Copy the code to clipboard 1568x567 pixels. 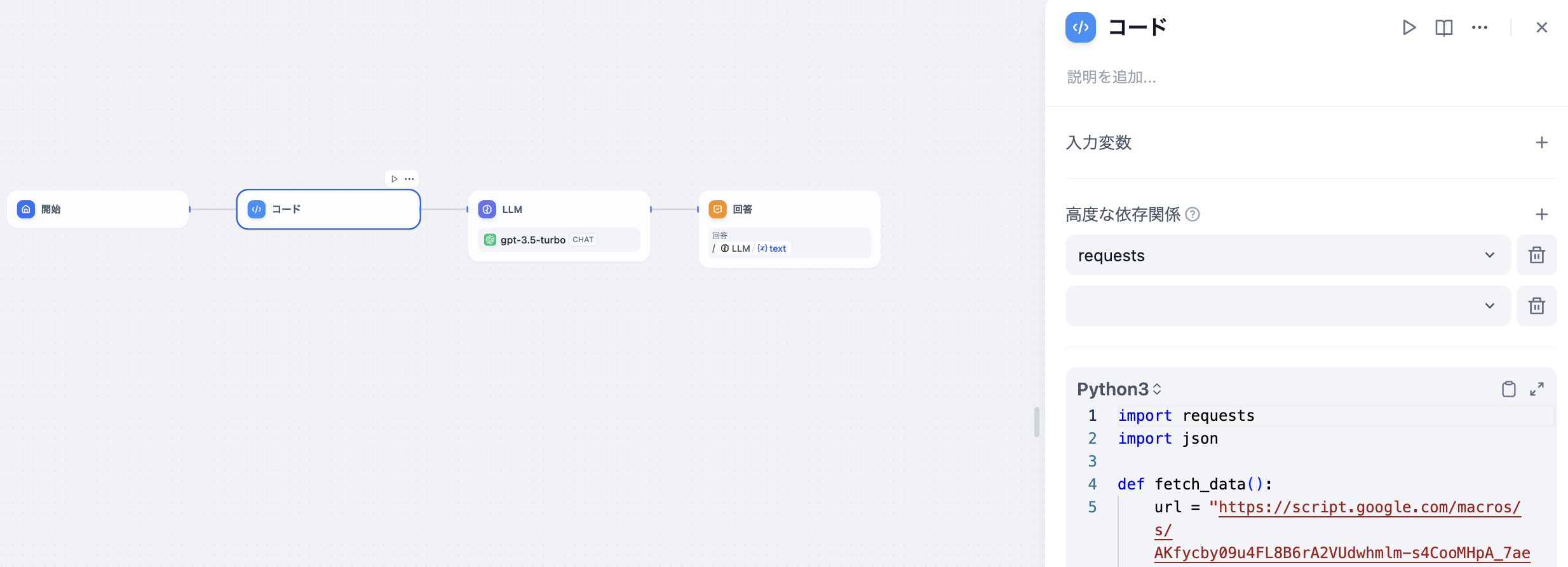pos(1508,389)
